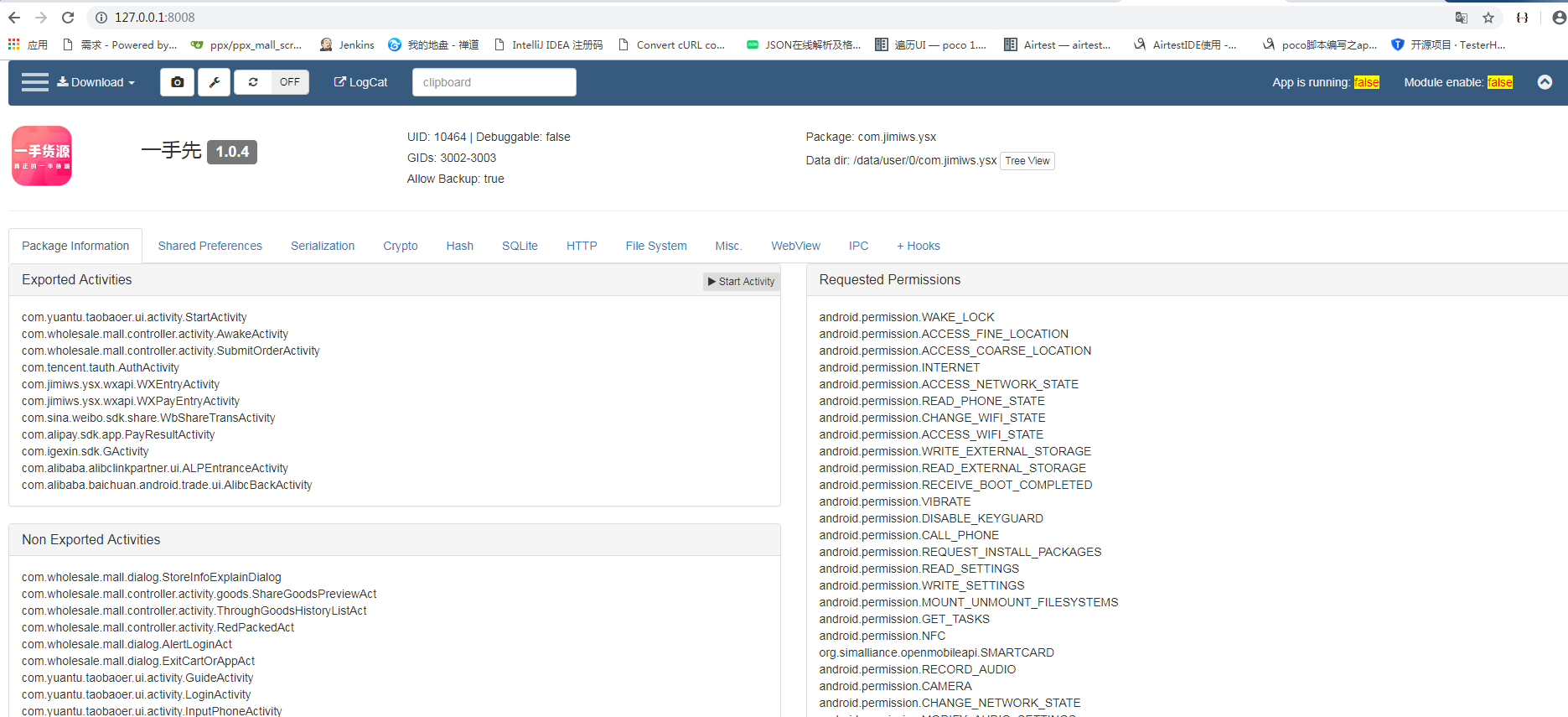Image resolution: width=1568 pixels, height=717 pixels.
Task: Open the IntelliJ IDEA bookmark
Action: pyautogui.click(x=548, y=45)
